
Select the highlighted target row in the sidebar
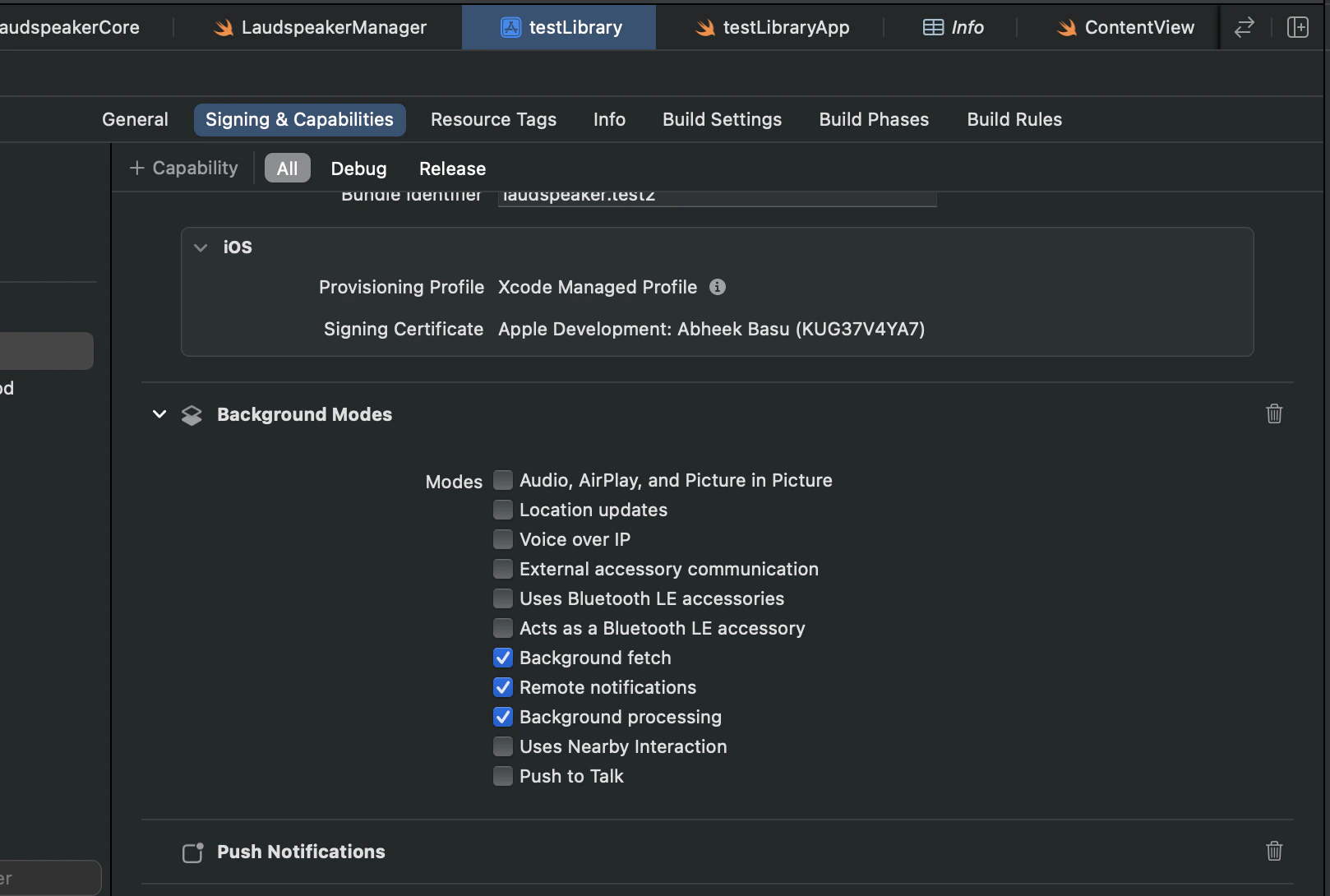click(47, 351)
